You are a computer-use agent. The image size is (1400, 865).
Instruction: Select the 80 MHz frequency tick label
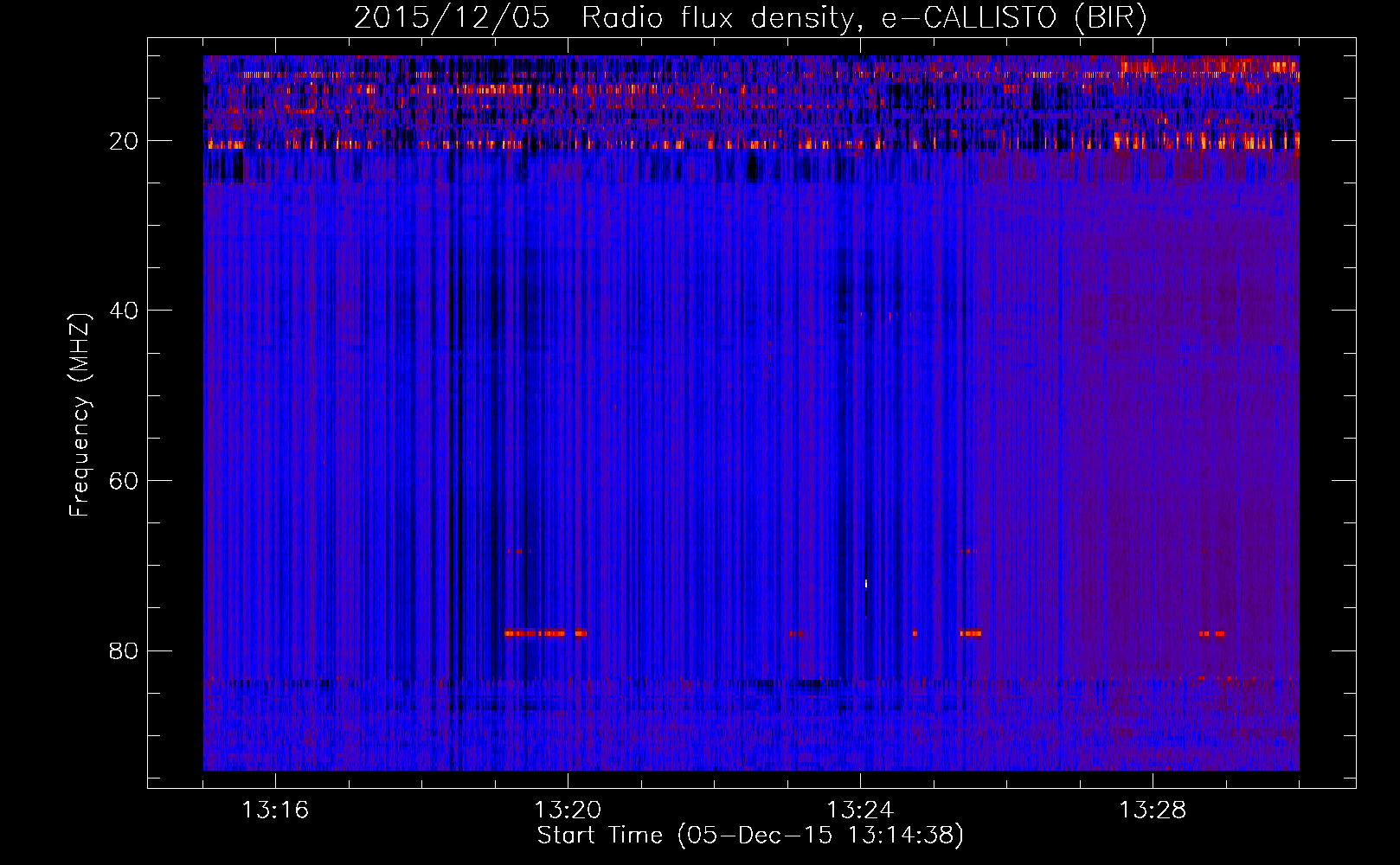[x=124, y=650]
